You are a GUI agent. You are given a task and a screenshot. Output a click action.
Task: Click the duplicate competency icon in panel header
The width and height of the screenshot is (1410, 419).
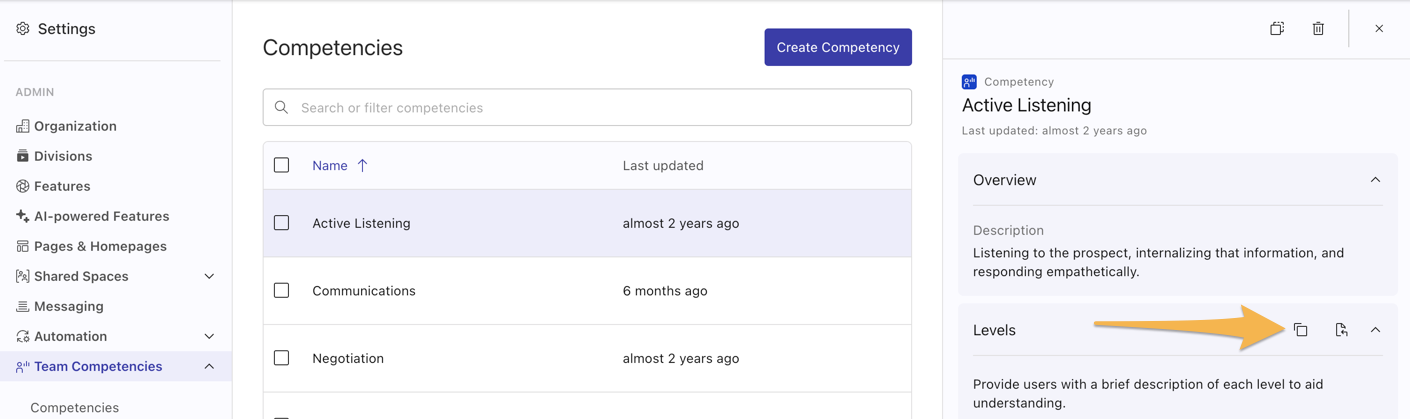pyautogui.click(x=1277, y=29)
